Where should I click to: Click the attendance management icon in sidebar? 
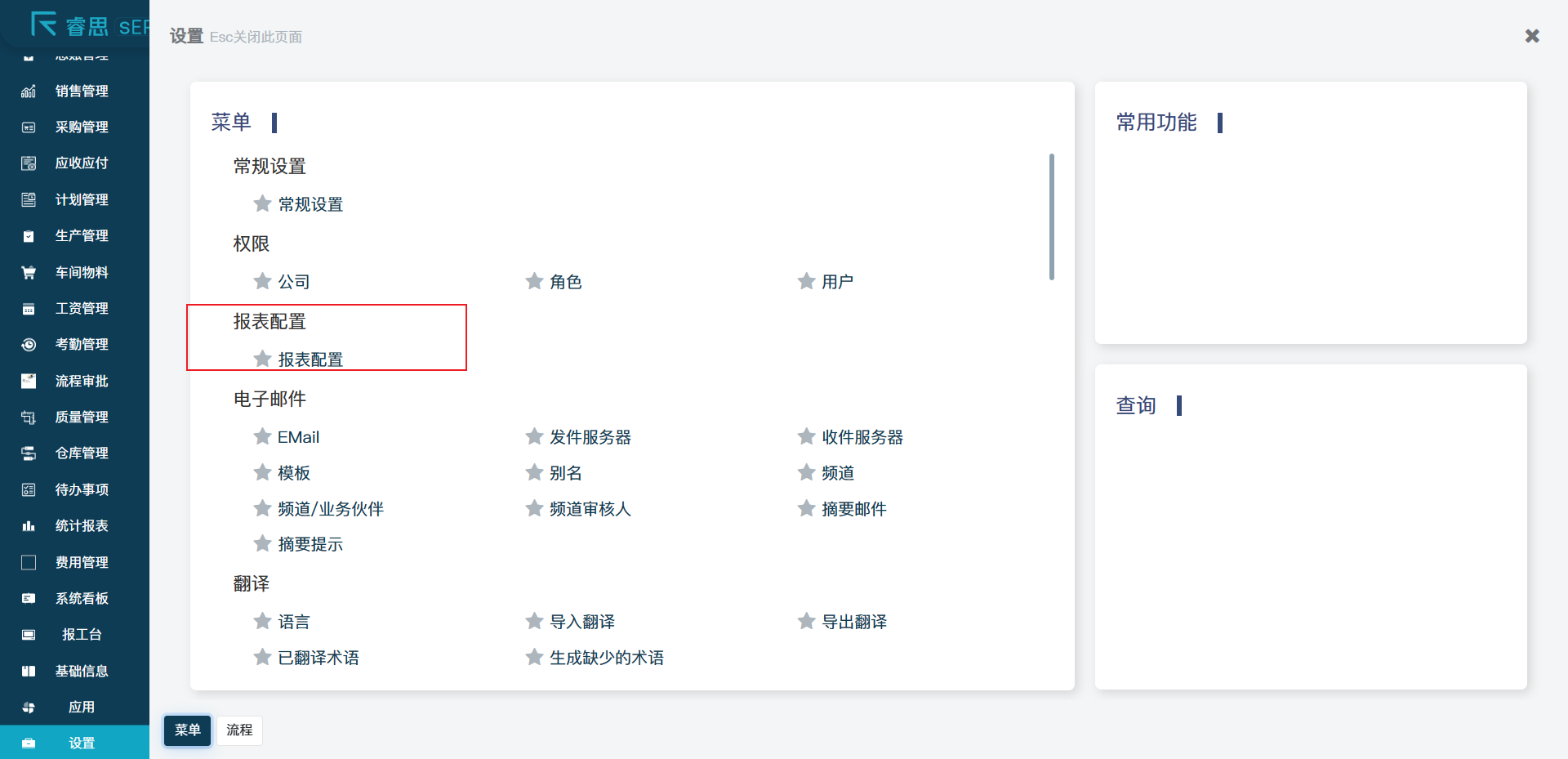point(29,345)
